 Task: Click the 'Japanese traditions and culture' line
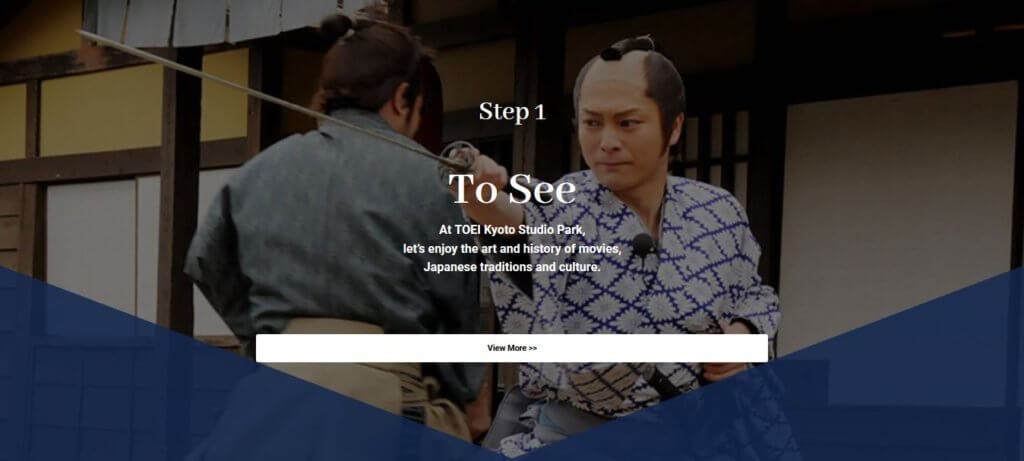[x=512, y=267]
